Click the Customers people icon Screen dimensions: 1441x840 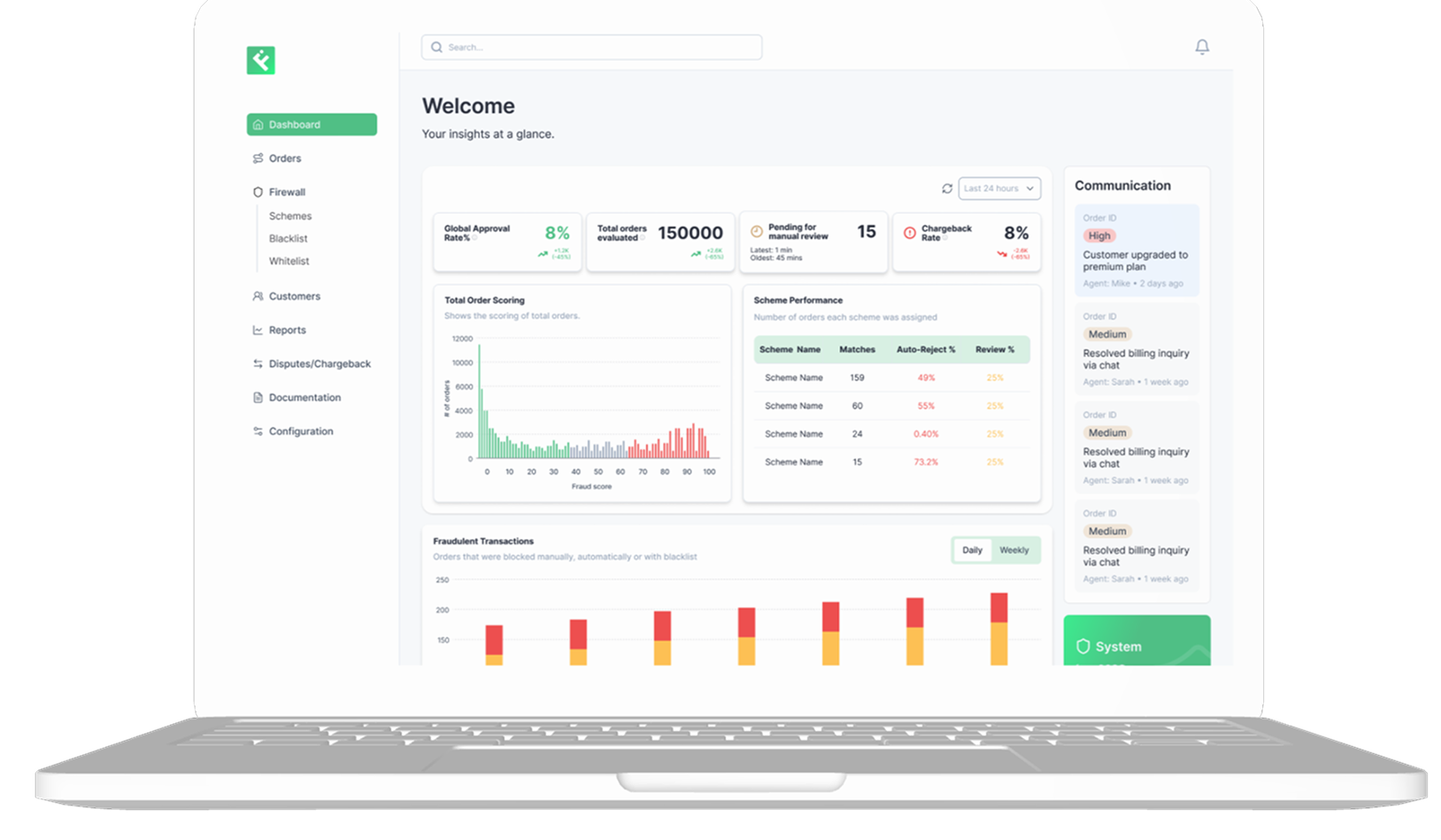click(x=258, y=297)
